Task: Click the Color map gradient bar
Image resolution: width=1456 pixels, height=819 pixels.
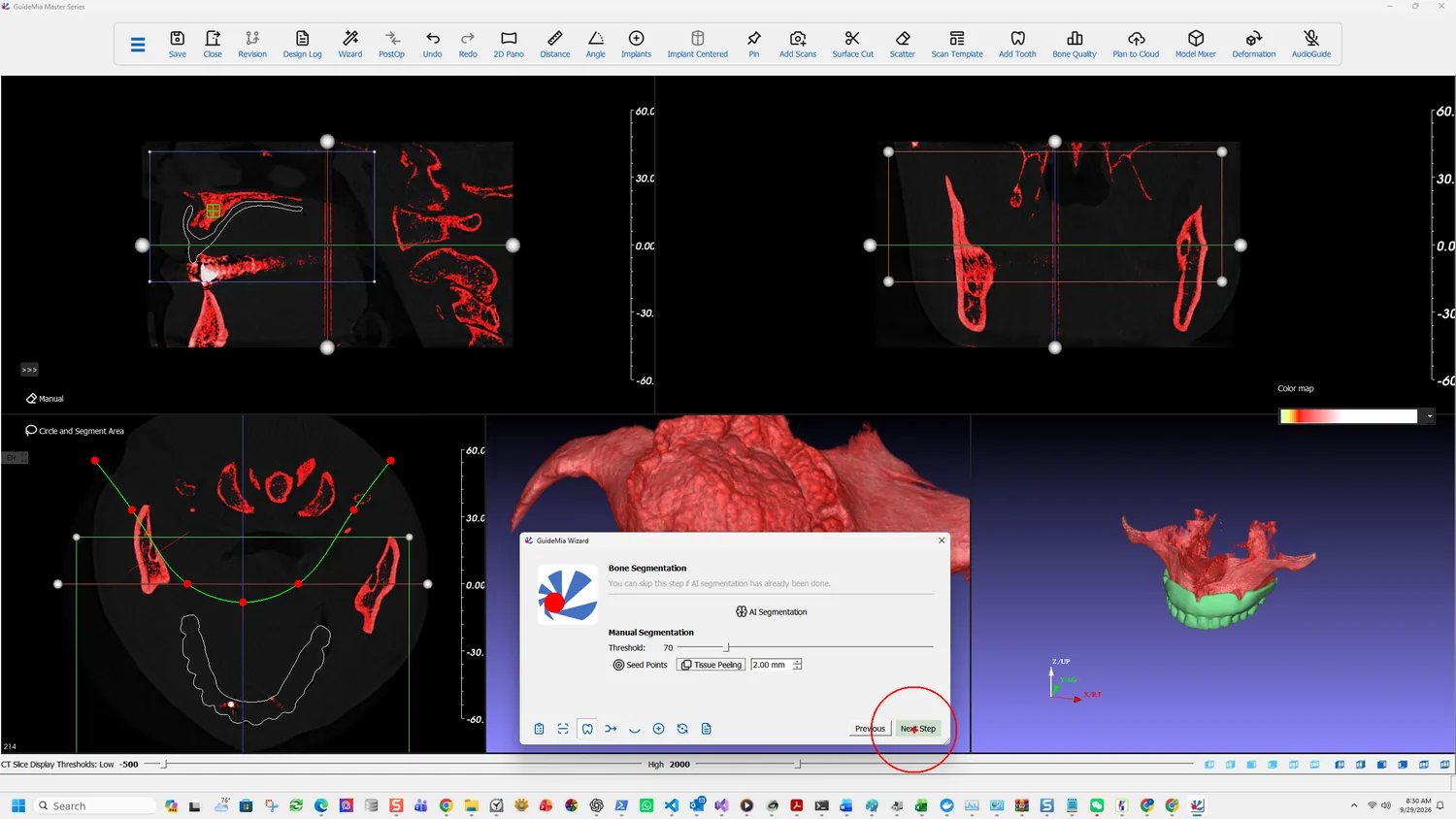Action: pyautogui.click(x=1349, y=416)
